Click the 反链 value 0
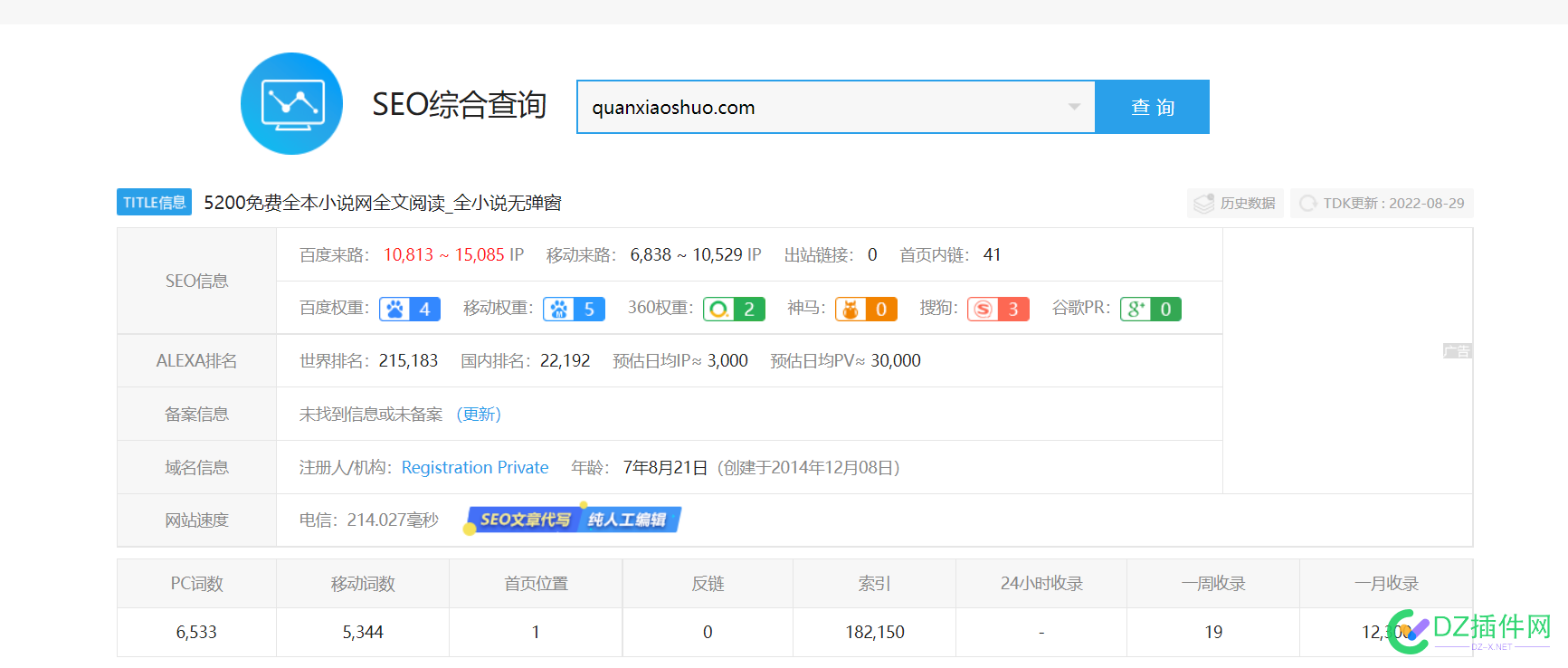This screenshot has height=668, width=1568. coord(708,632)
